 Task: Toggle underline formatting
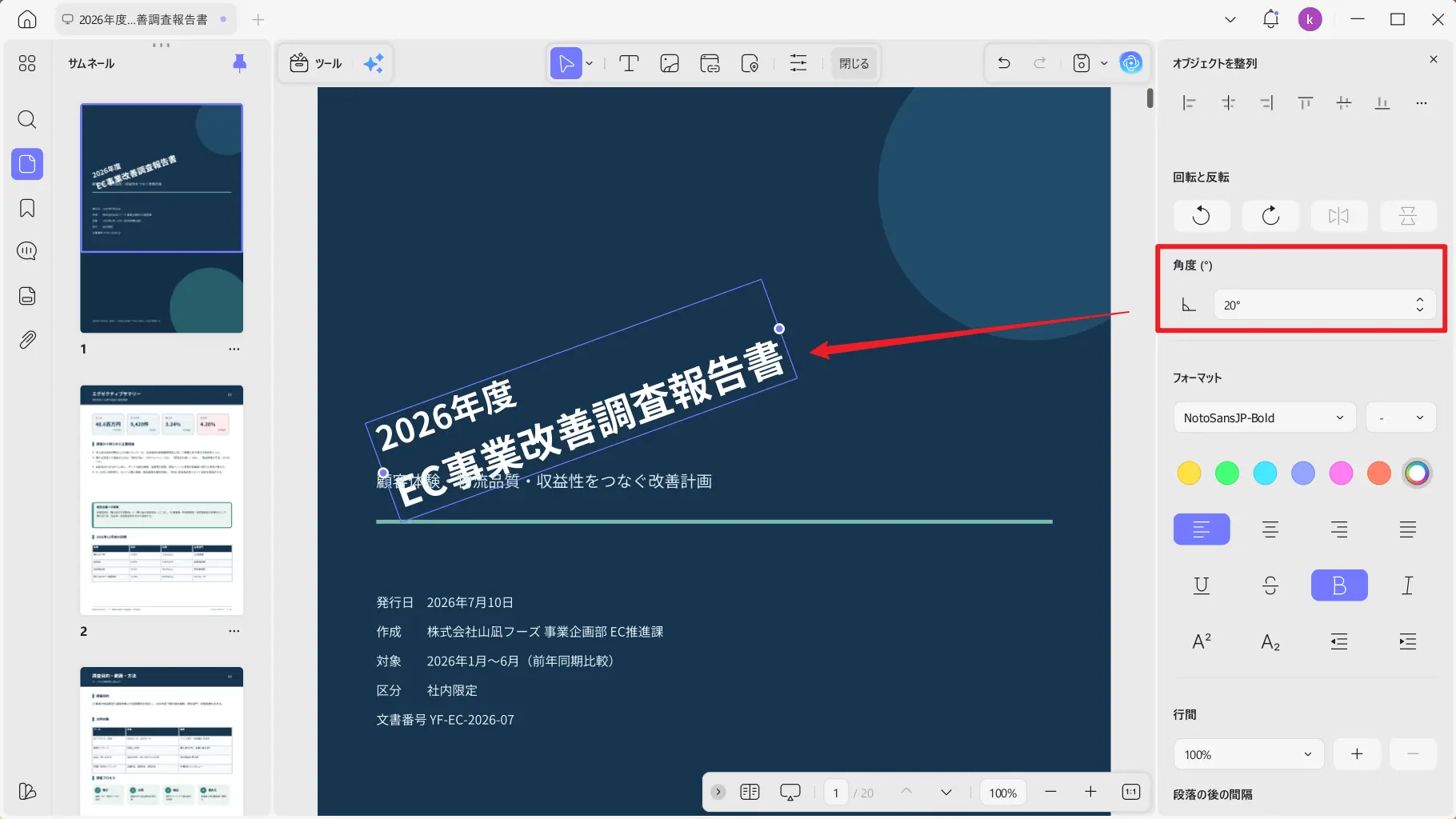tap(1202, 585)
